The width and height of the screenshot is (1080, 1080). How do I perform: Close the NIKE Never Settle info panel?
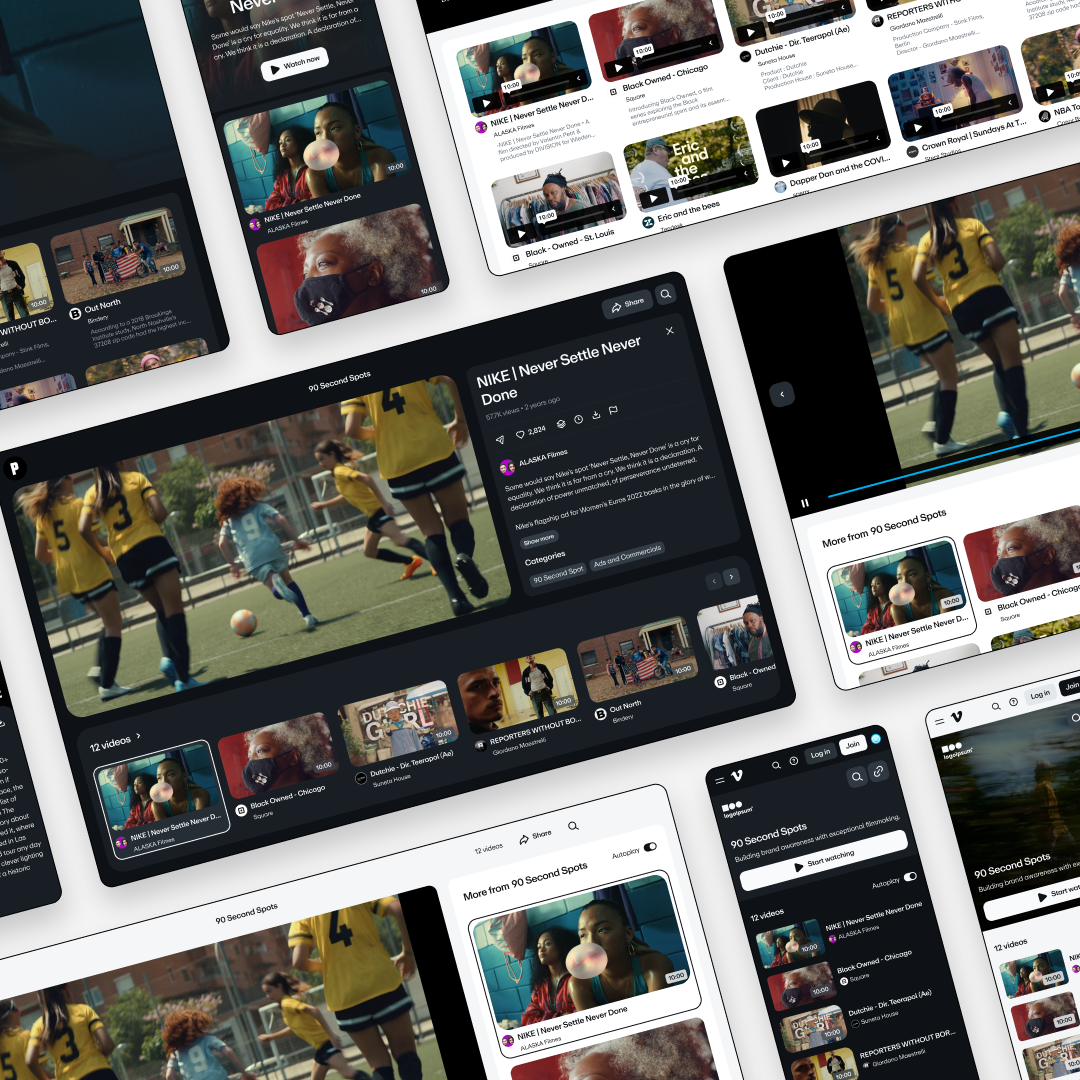[669, 331]
